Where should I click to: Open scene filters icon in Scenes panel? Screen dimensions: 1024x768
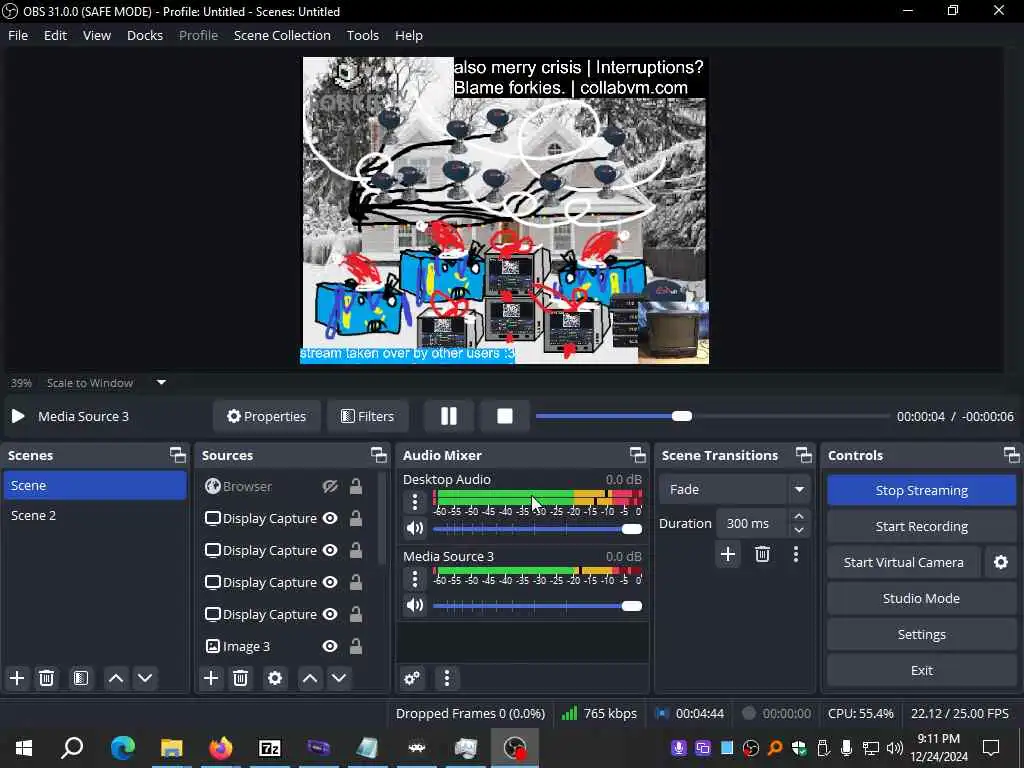pos(81,678)
